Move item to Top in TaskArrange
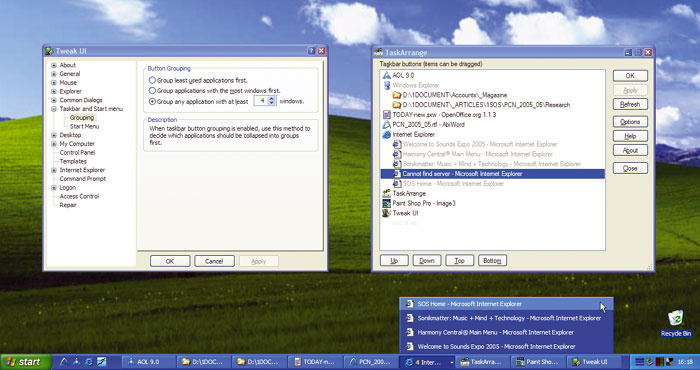 click(459, 261)
